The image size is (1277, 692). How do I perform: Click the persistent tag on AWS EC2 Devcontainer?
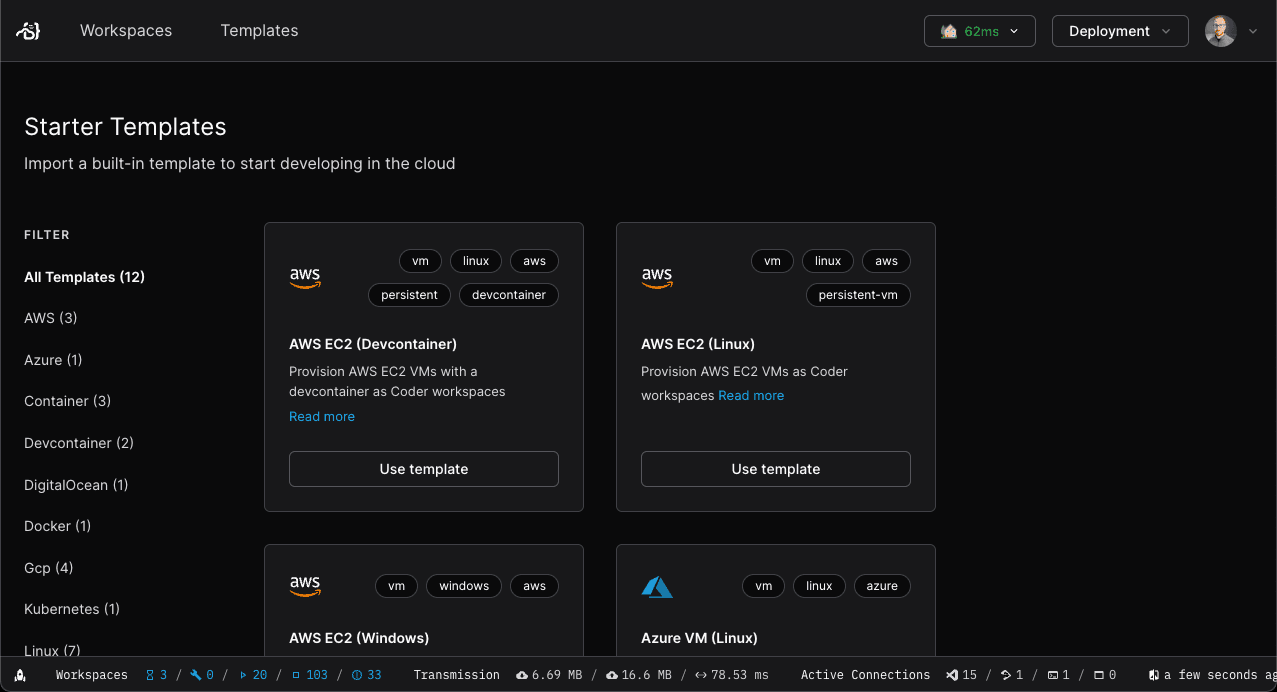point(410,295)
